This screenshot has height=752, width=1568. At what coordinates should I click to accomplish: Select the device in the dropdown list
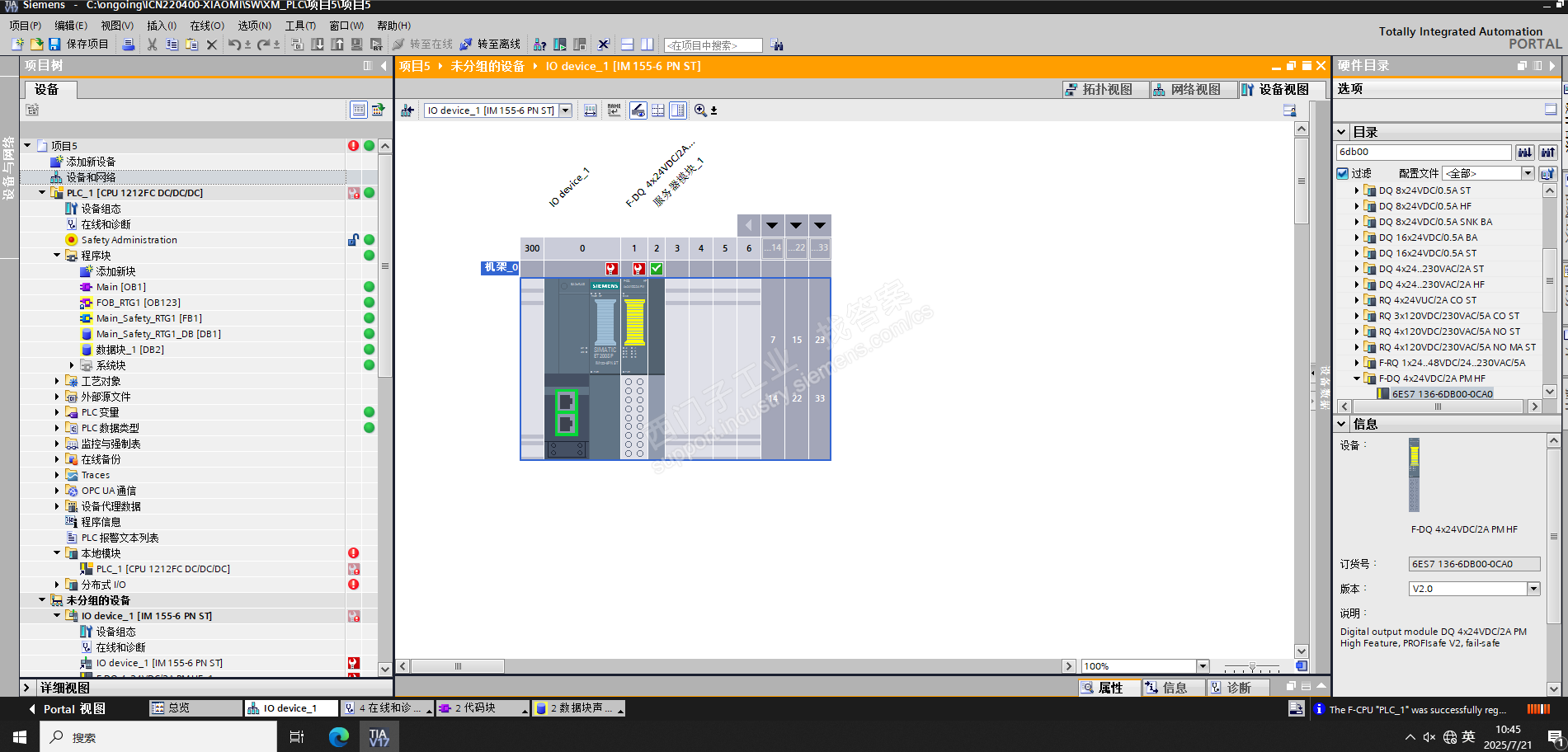click(x=498, y=110)
